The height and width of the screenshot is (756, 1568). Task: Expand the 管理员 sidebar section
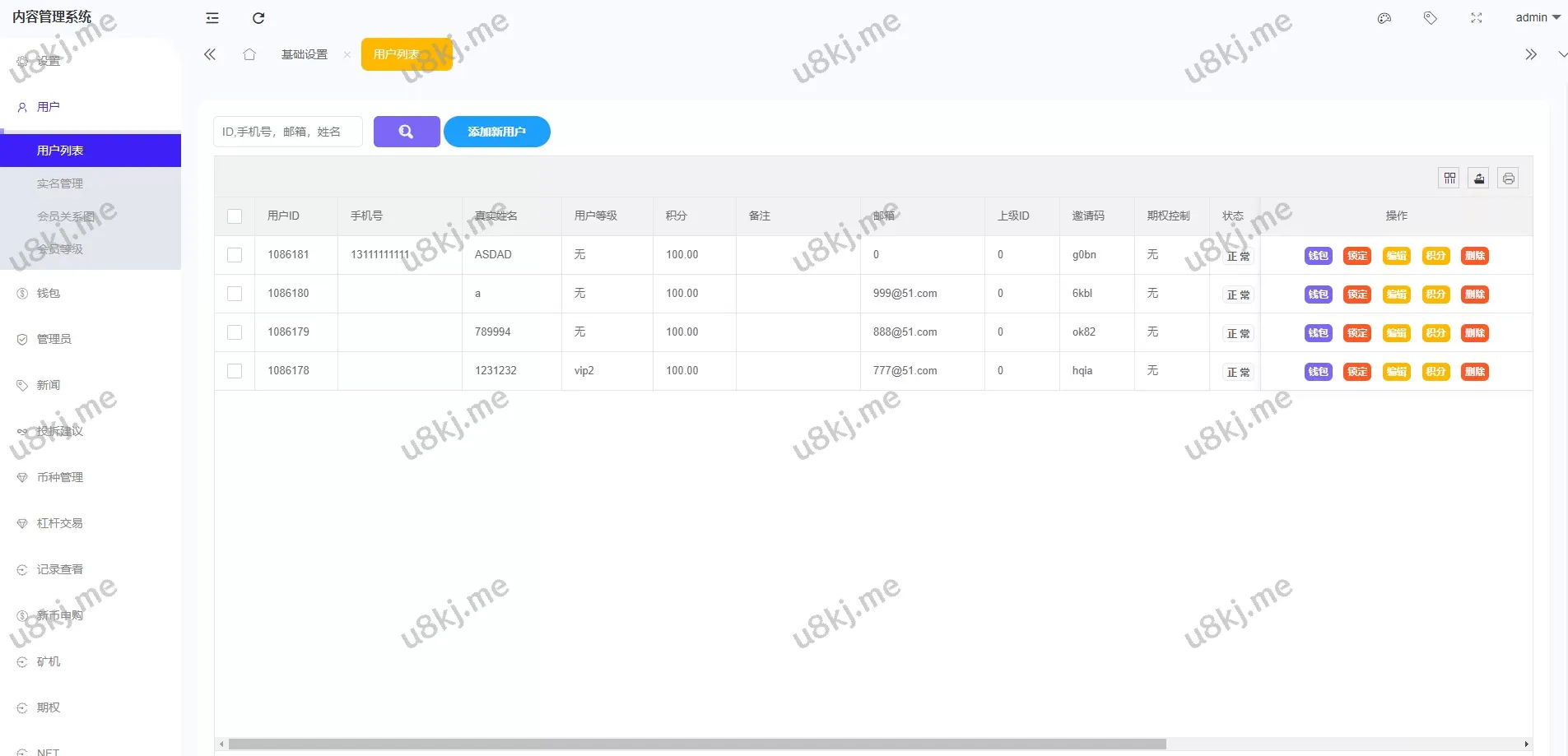[x=54, y=339]
